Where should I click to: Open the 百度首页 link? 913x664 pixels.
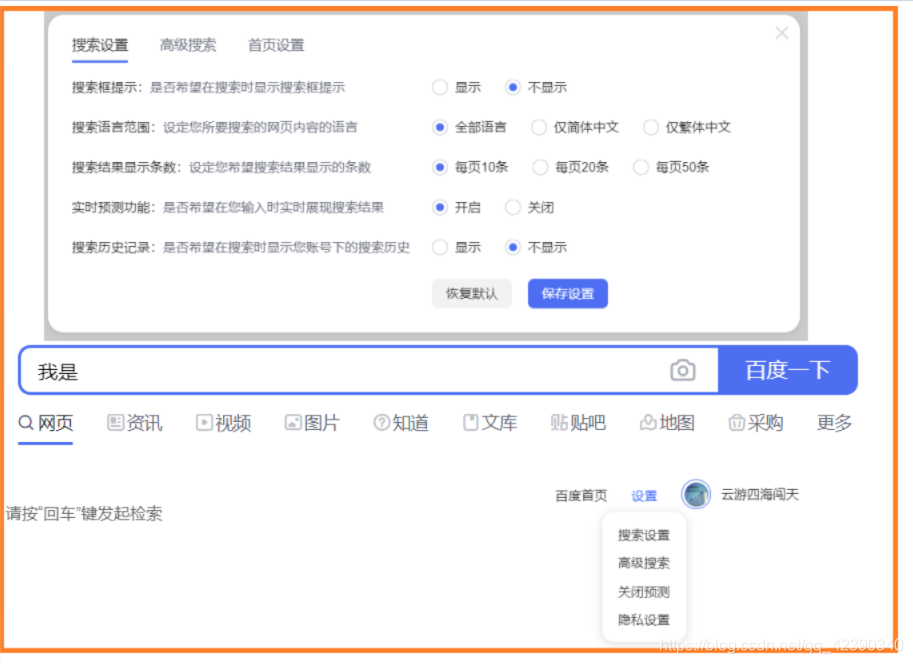(x=581, y=496)
